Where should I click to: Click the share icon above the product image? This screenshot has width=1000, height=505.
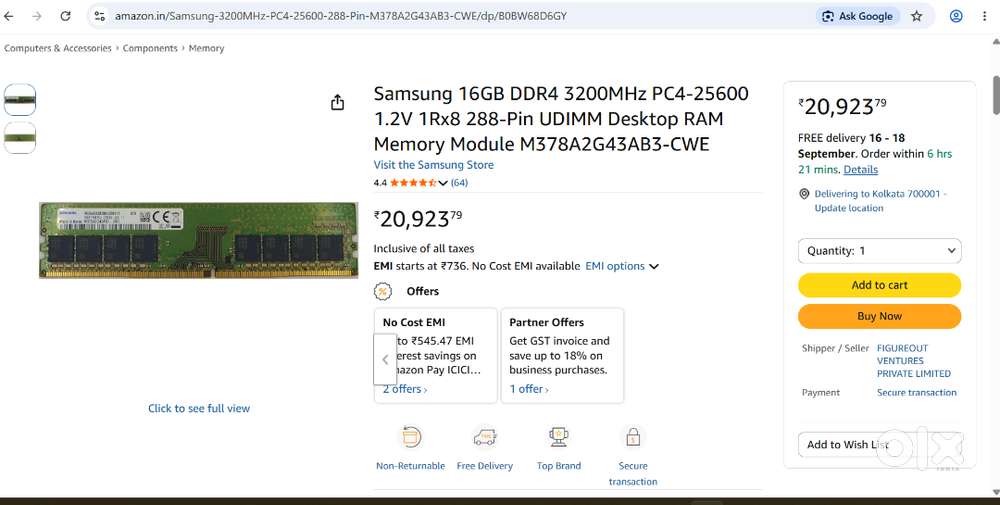[337, 102]
